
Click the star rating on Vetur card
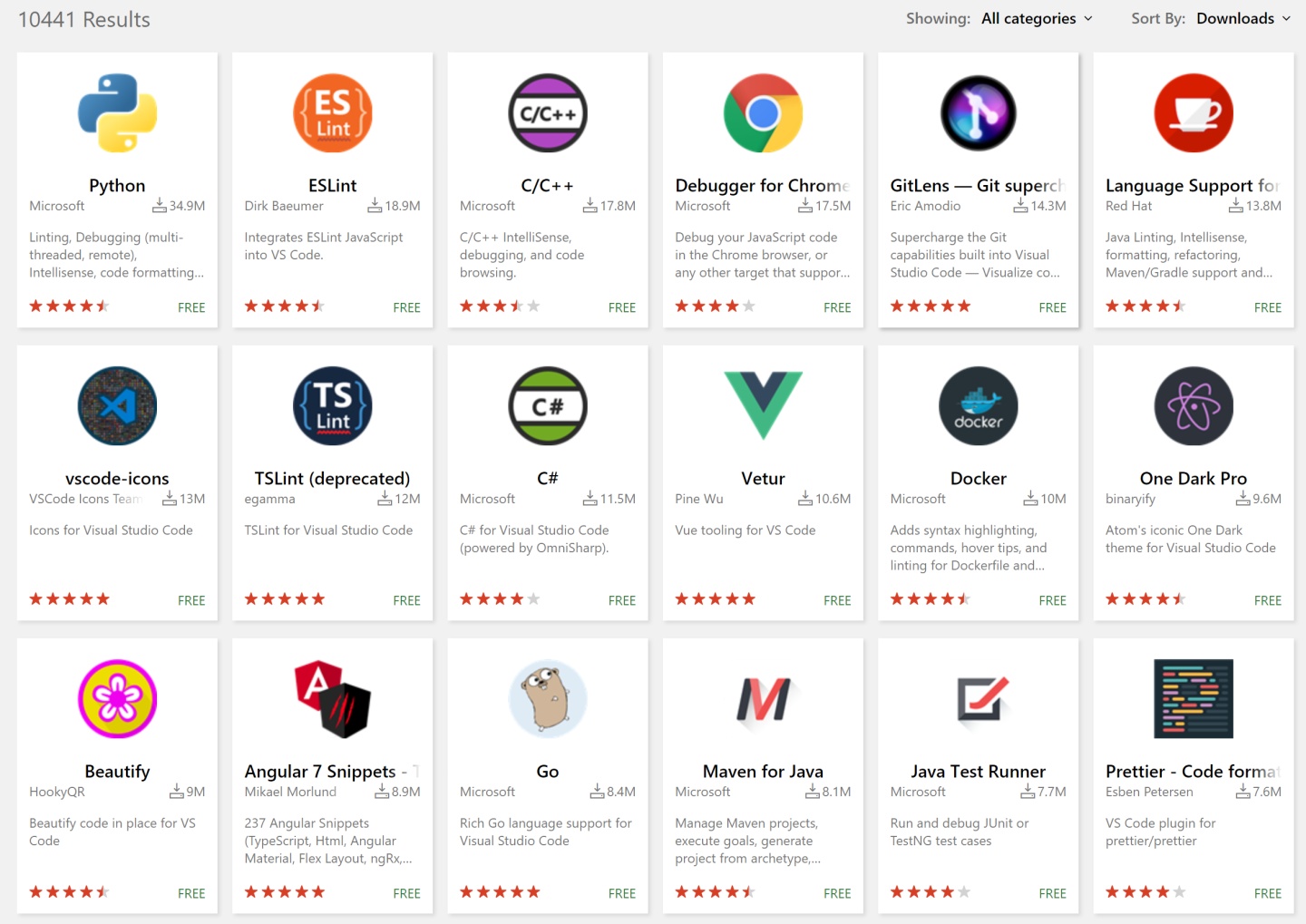tap(715, 599)
